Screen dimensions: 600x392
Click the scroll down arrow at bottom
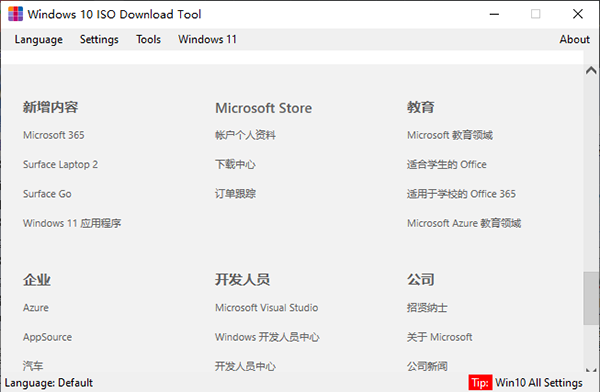pos(591,370)
